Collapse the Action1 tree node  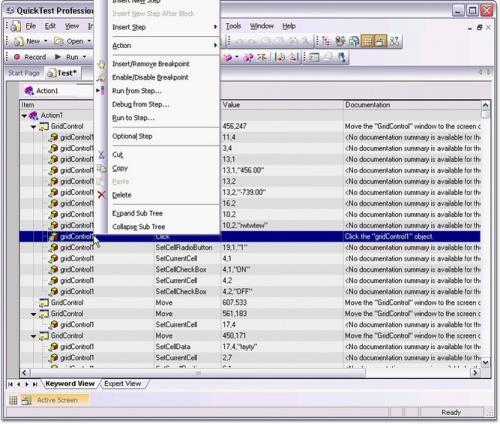pos(24,116)
